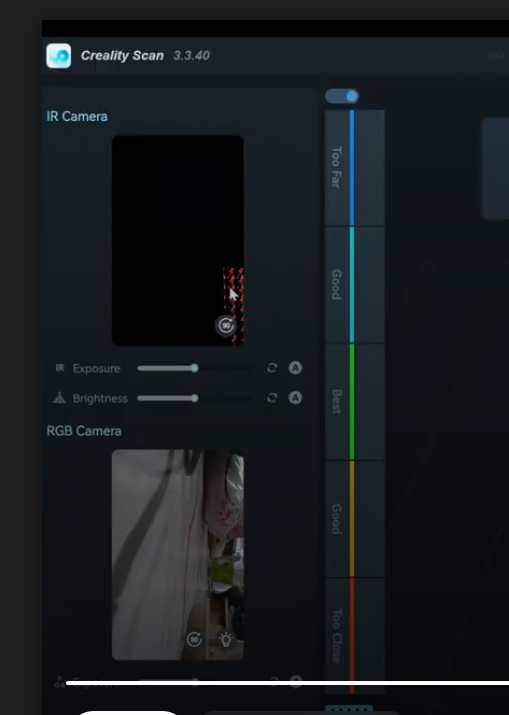Viewport: 509px width, 715px height.
Task: Select the red Too Close distance segment
Action: [x=354, y=636]
